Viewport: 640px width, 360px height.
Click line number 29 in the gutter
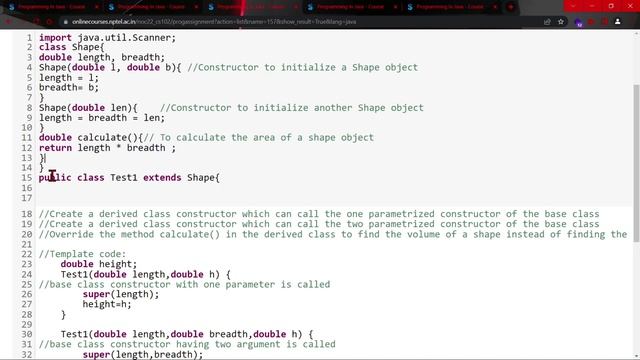pyautogui.click(x=27, y=324)
